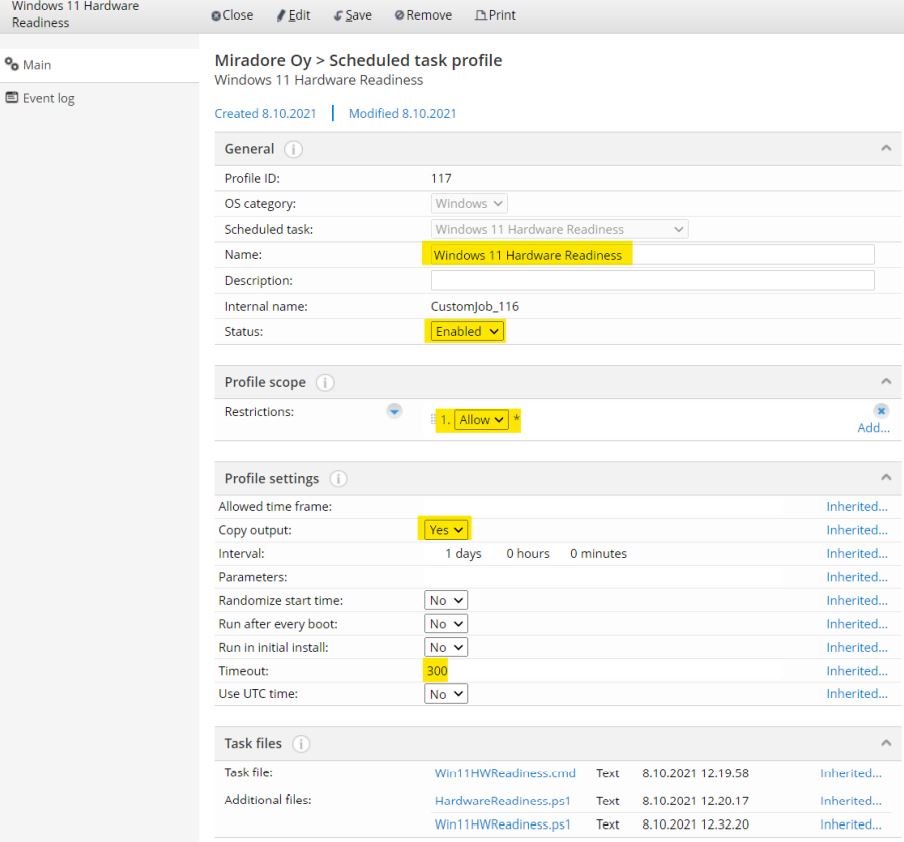Click Inherited link for Allowed time frame
The image size is (904, 842).
coord(857,506)
